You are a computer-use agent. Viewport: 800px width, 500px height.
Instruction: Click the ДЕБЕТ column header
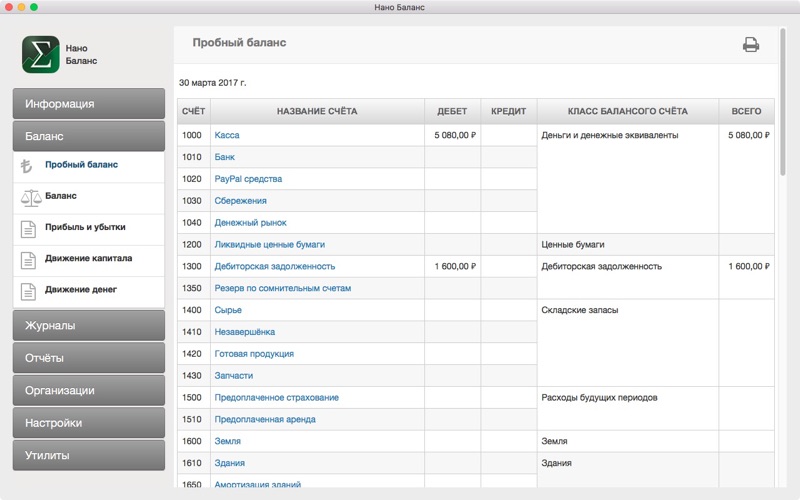point(453,111)
